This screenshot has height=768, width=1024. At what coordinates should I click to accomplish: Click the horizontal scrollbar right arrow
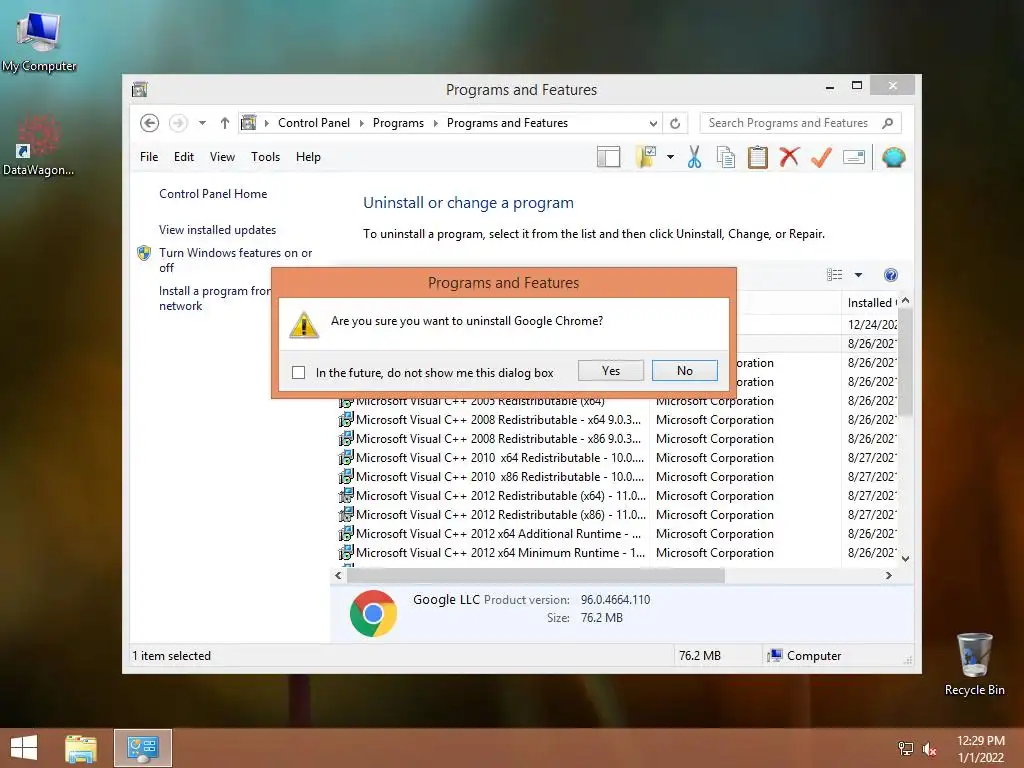tap(888, 575)
